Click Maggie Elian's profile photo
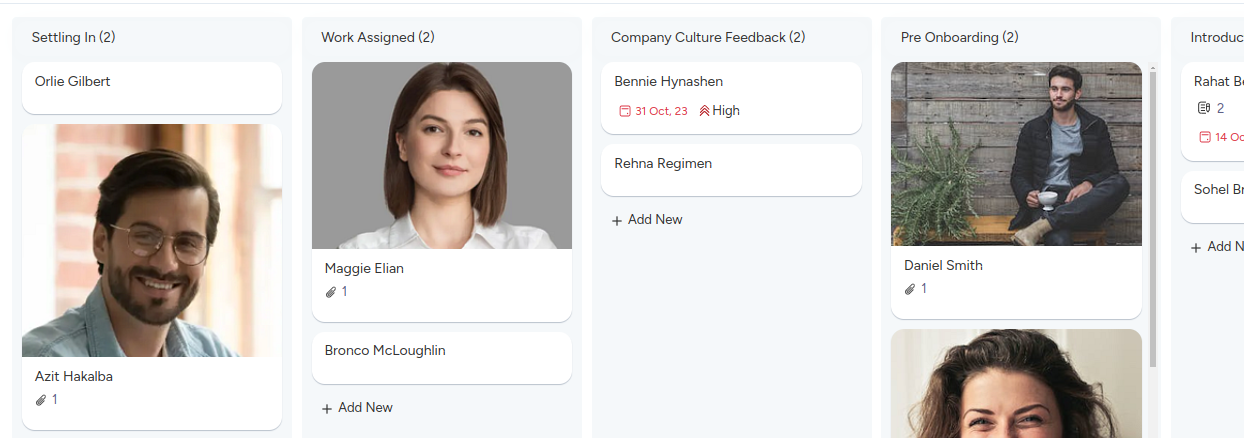1244x438 pixels. pos(442,155)
